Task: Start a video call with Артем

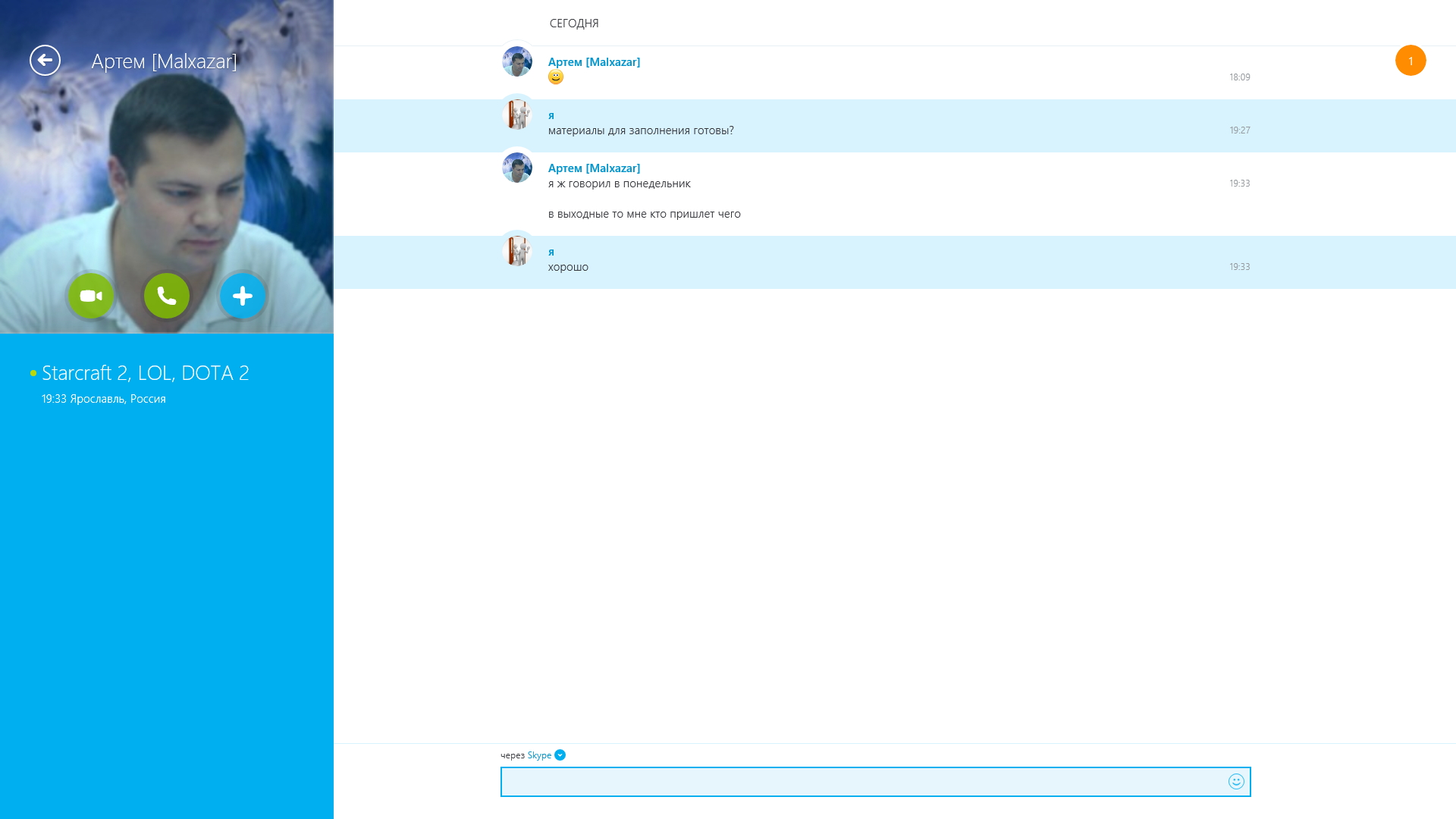Action: coord(91,296)
